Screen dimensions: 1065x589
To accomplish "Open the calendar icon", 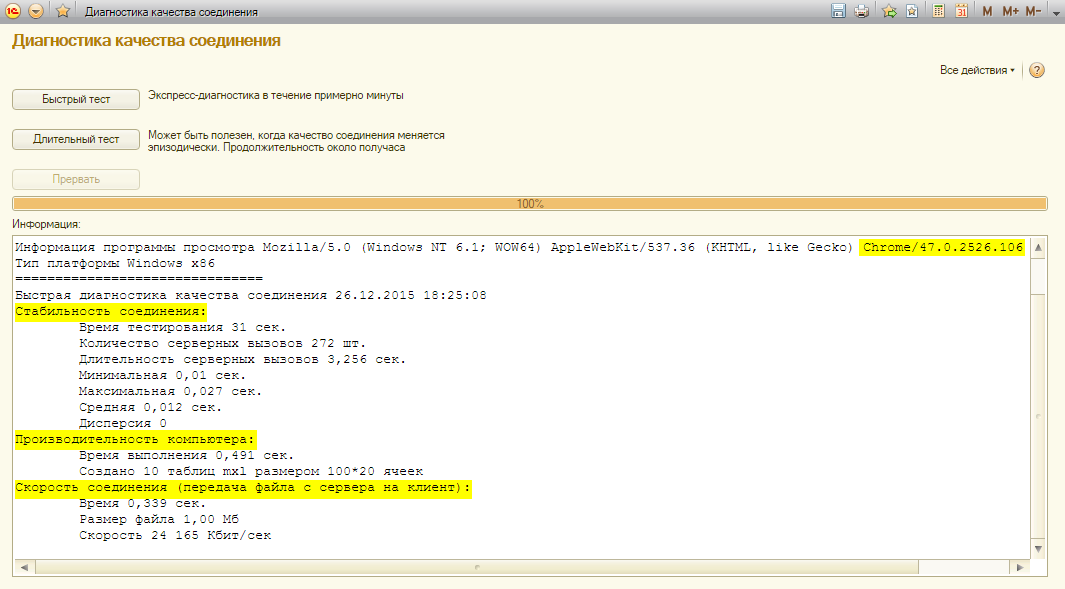I will [961, 12].
